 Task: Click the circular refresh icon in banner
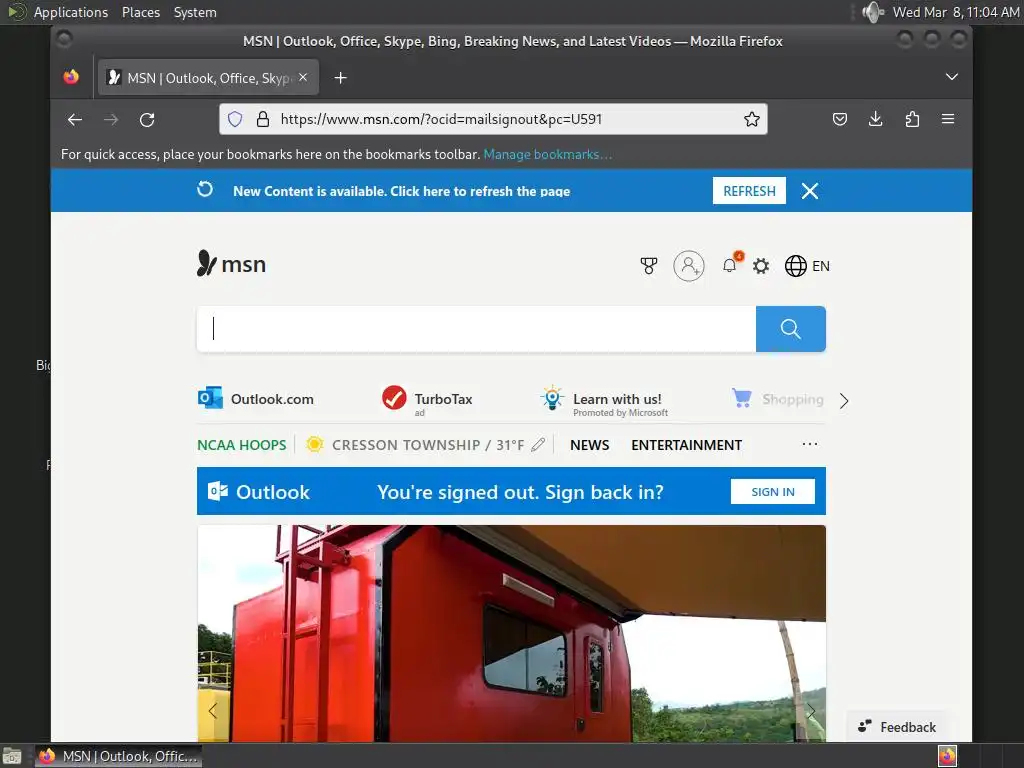205,189
